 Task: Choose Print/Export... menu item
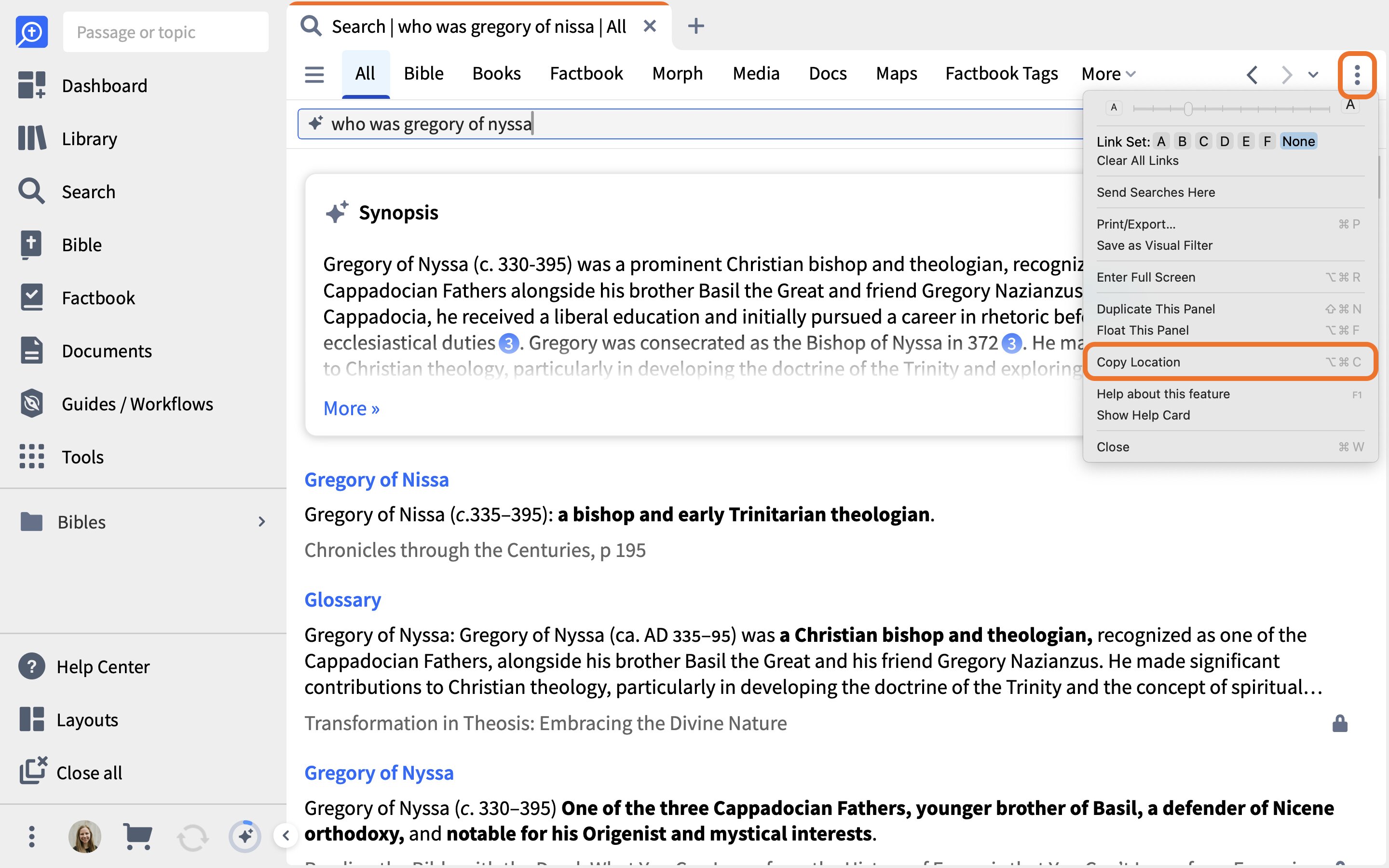[x=1229, y=224]
